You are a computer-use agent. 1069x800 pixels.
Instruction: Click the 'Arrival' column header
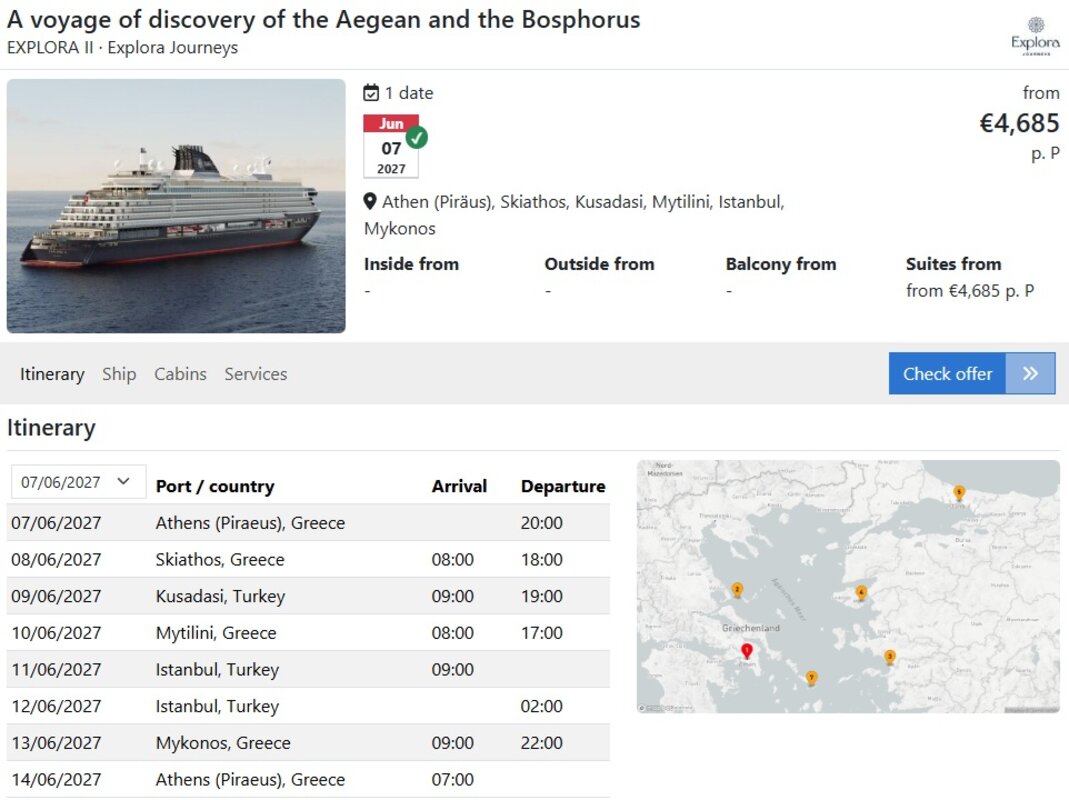pyautogui.click(x=459, y=486)
